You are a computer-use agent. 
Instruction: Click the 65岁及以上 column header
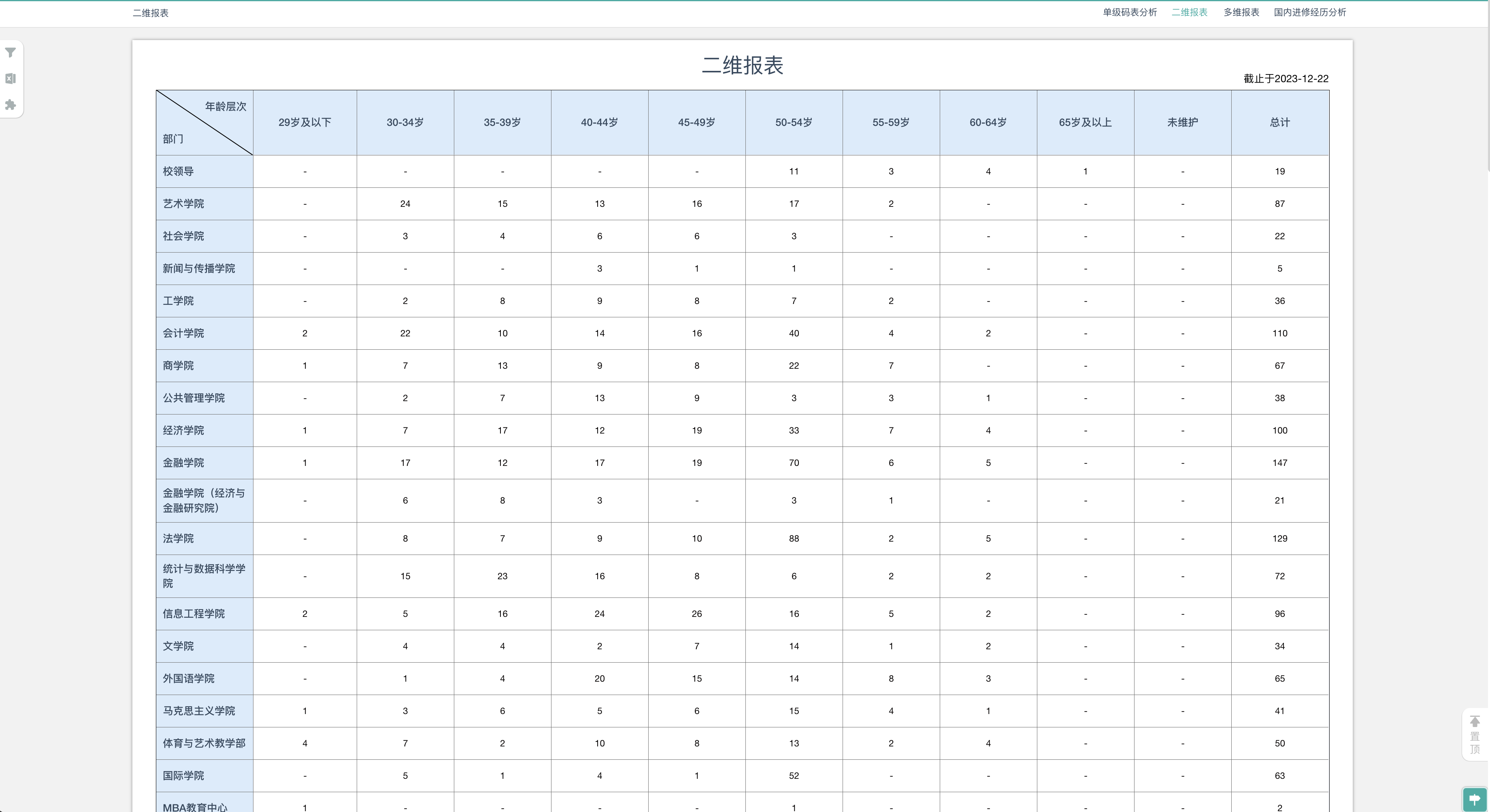tap(1086, 123)
